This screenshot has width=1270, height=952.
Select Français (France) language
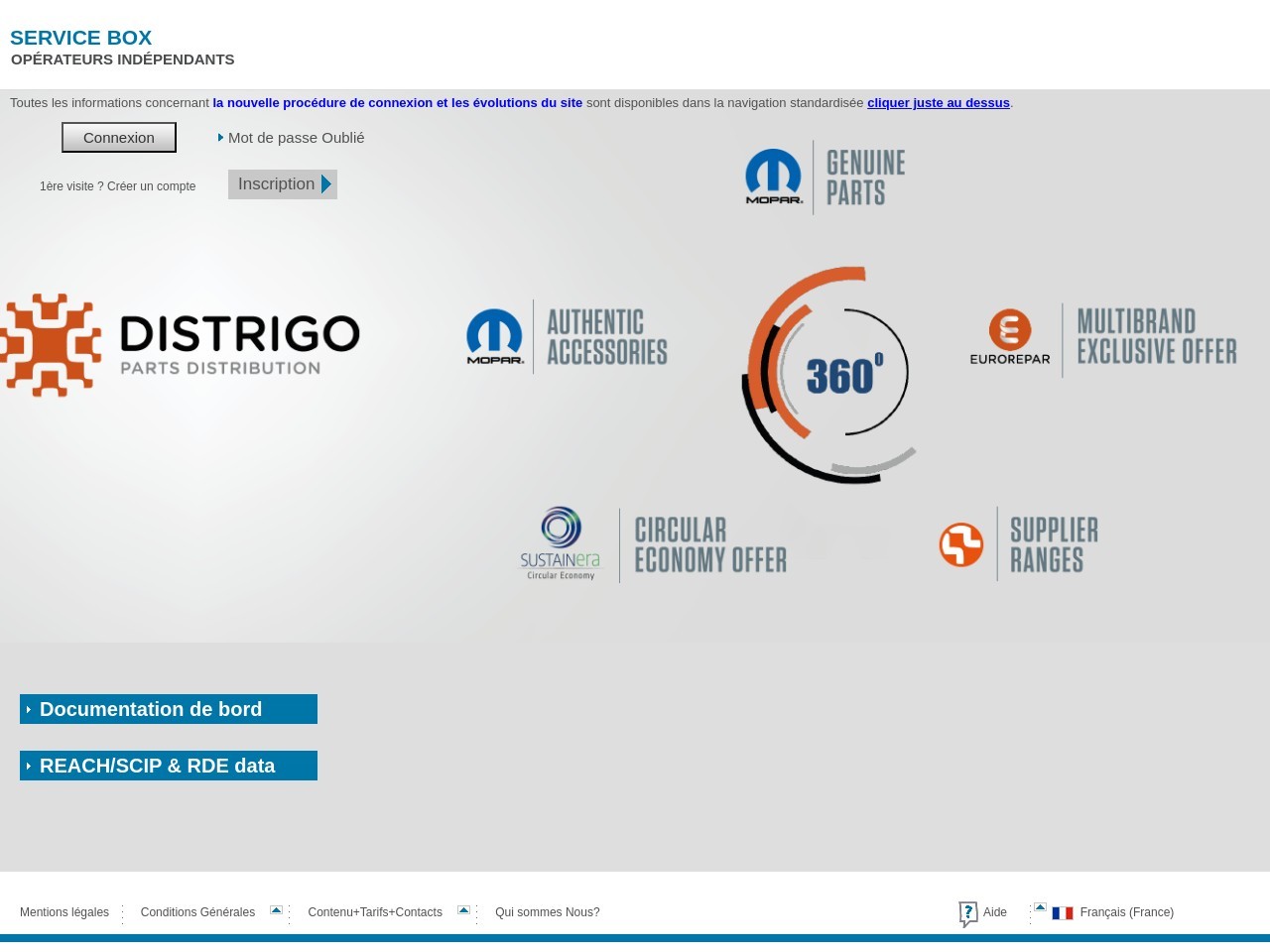click(1127, 912)
